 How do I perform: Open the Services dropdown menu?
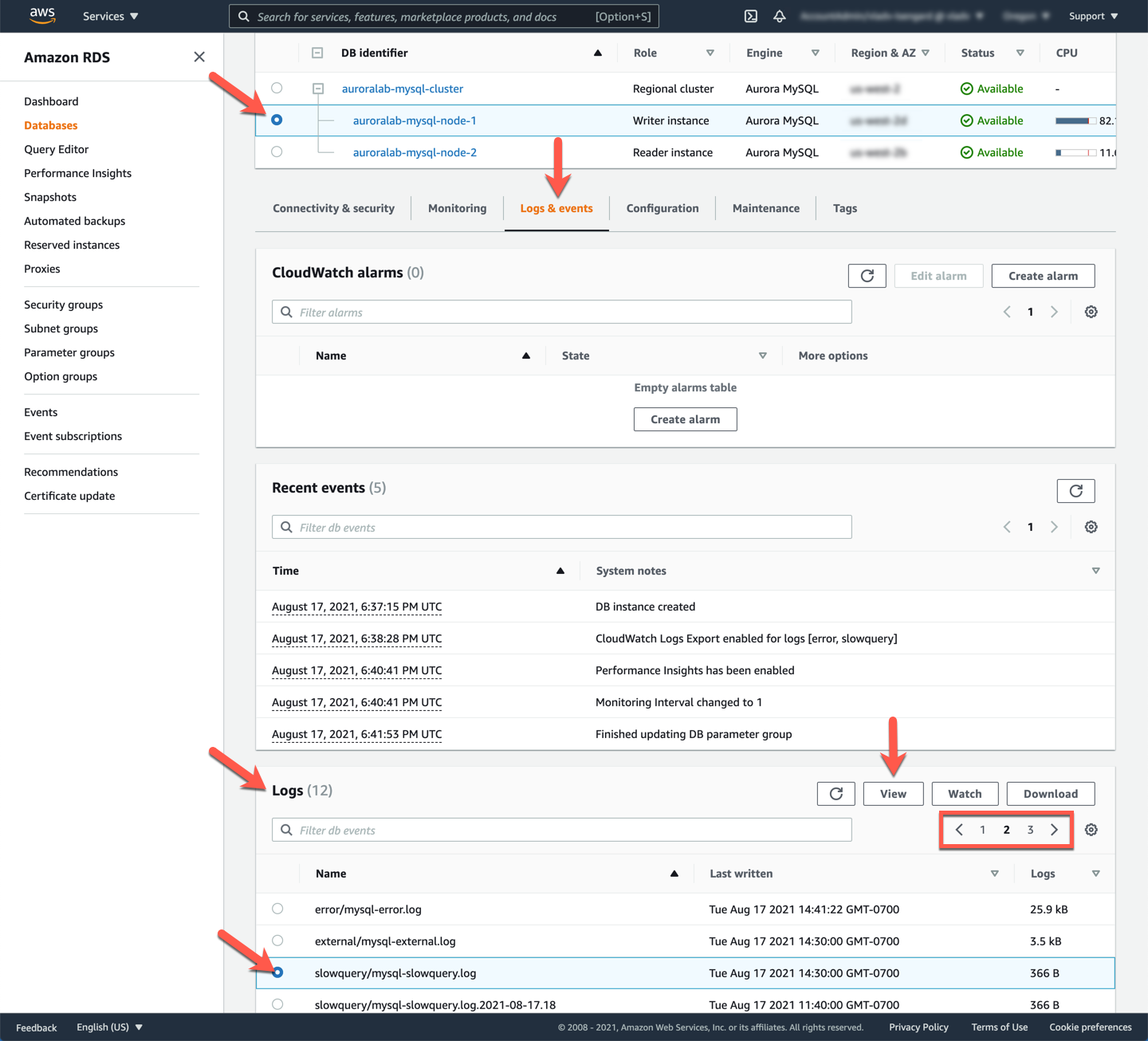(110, 16)
